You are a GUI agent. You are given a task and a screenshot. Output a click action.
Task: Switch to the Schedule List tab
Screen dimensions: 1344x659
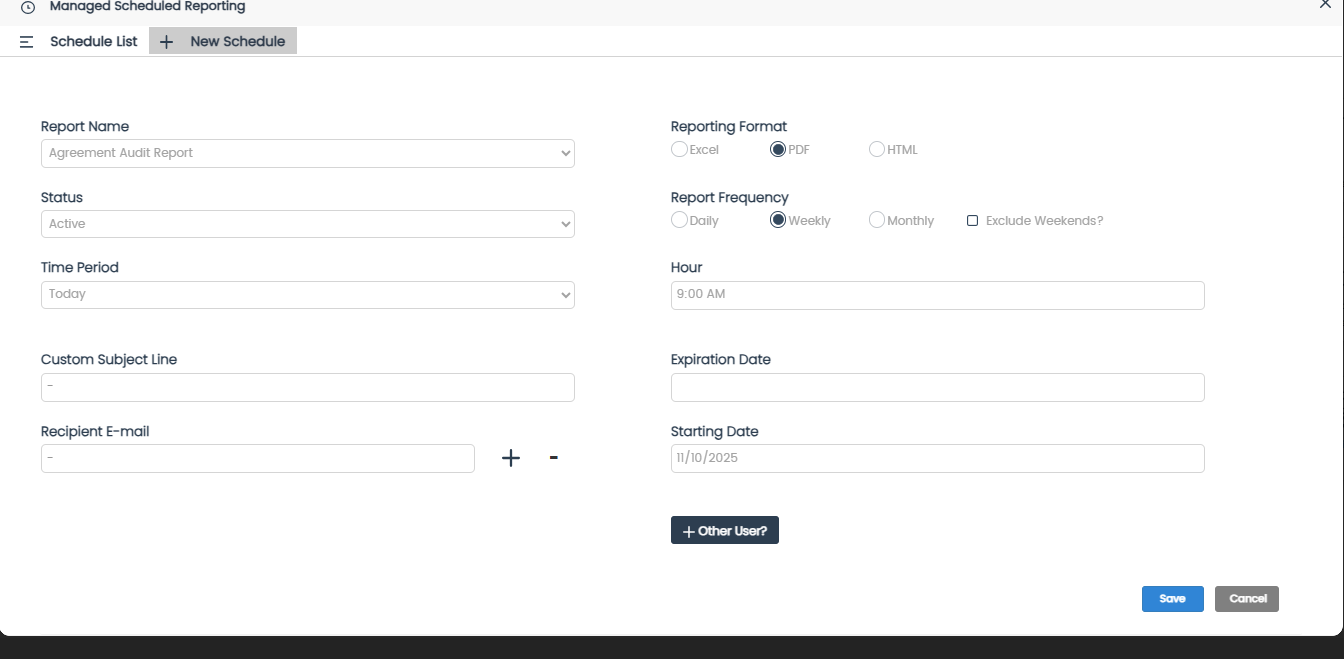coord(93,42)
